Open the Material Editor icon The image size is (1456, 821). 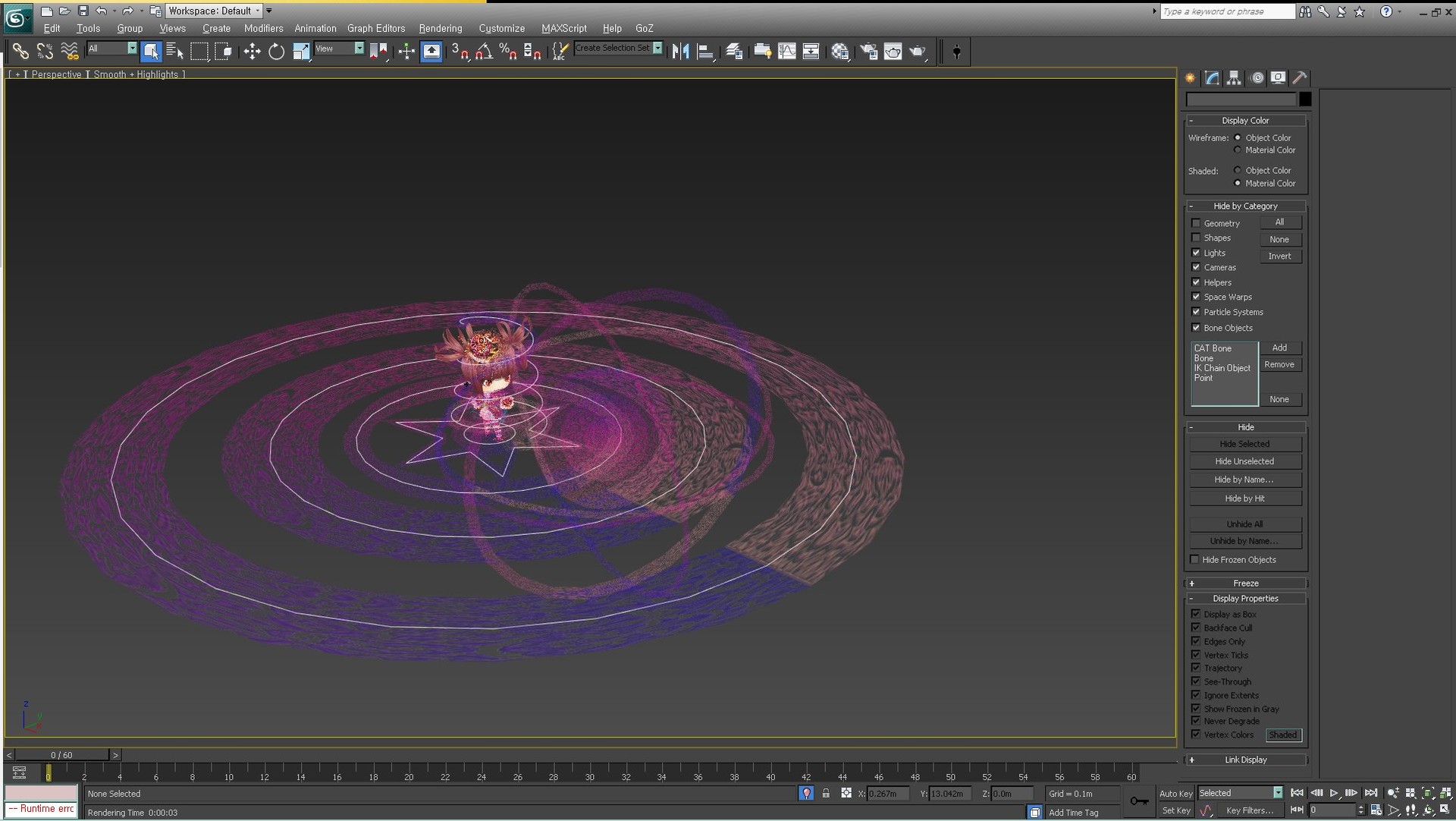[839, 52]
